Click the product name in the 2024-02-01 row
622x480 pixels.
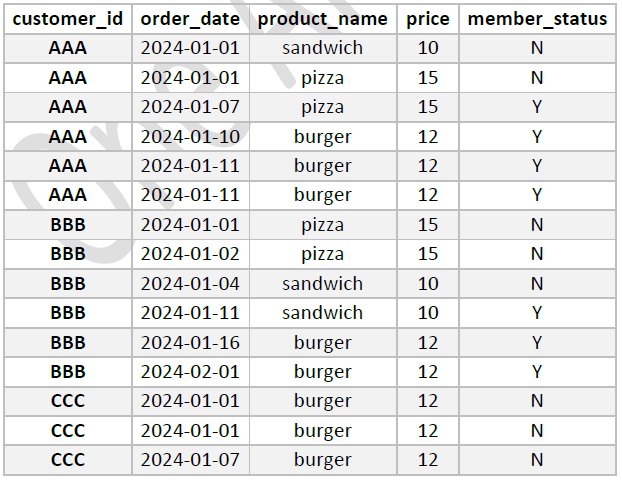coord(322,372)
